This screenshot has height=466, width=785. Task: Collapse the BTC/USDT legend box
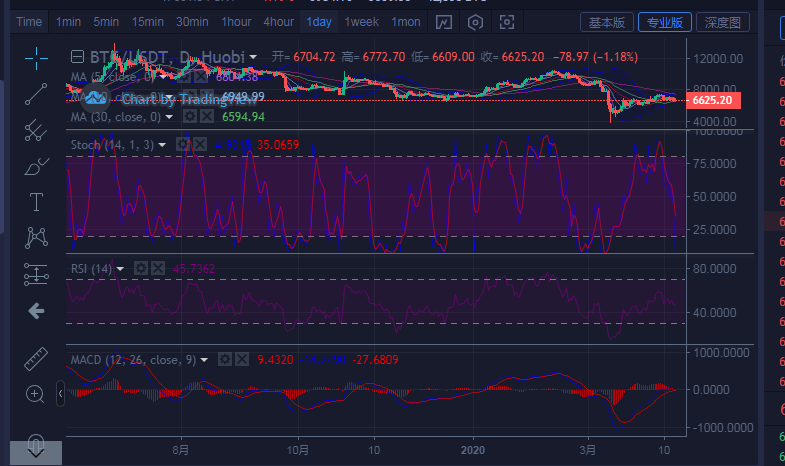point(77,57)
